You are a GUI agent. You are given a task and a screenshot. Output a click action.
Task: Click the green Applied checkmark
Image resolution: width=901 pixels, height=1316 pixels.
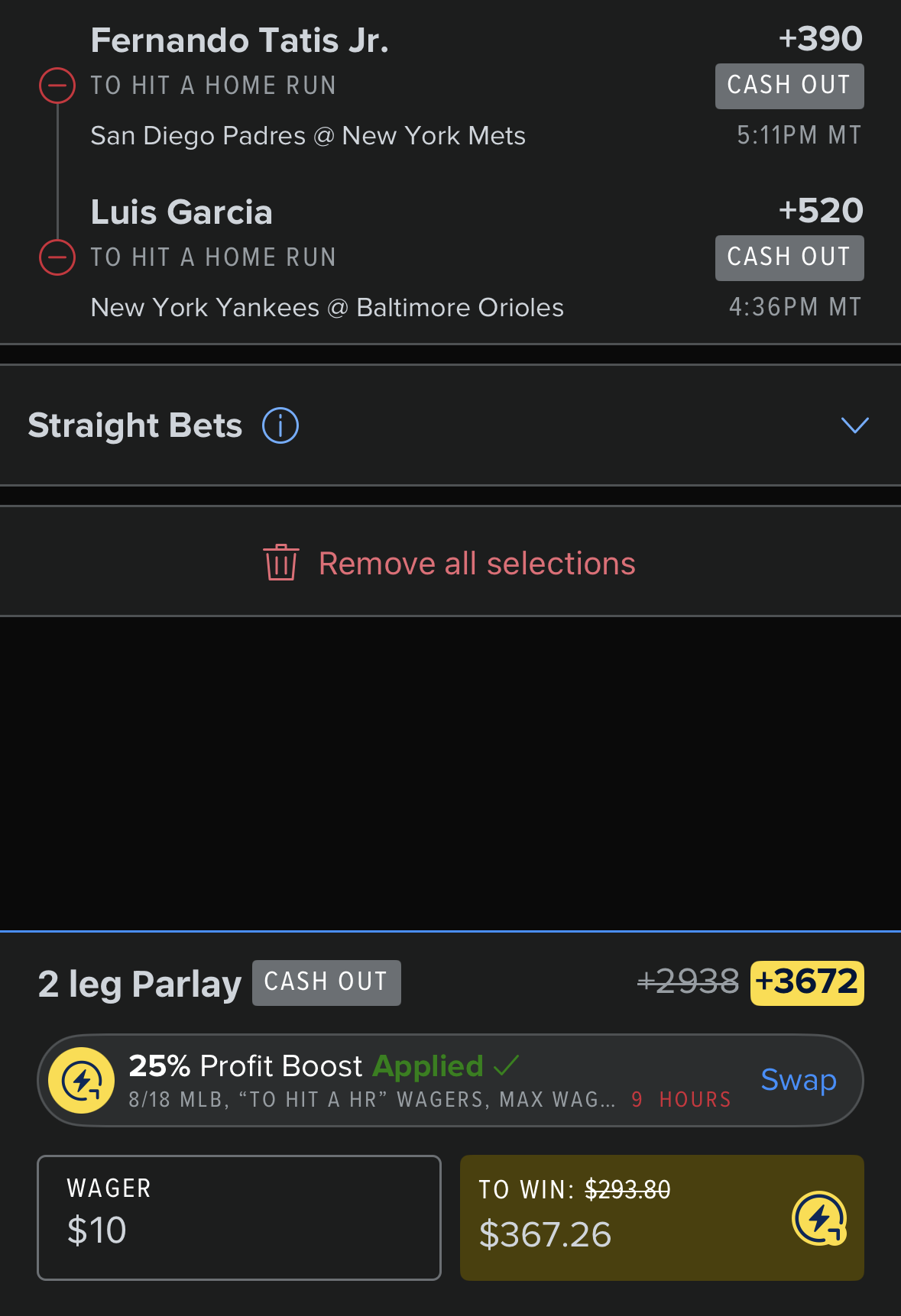pos(507,1065)
